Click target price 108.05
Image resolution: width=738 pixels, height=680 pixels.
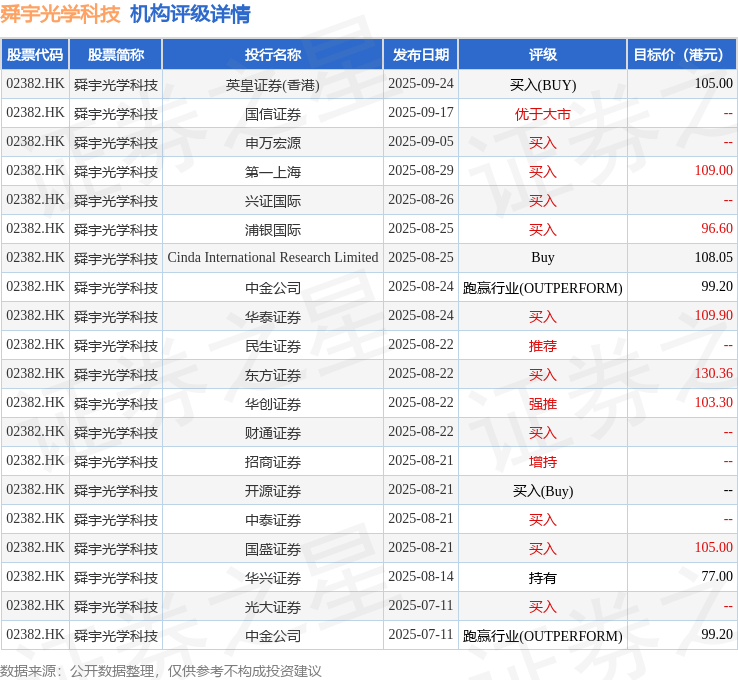714,257
